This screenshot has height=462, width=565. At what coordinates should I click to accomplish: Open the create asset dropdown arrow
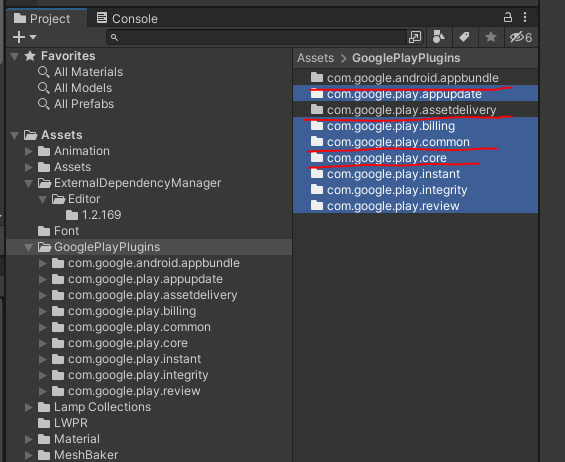tap(33, 37)
